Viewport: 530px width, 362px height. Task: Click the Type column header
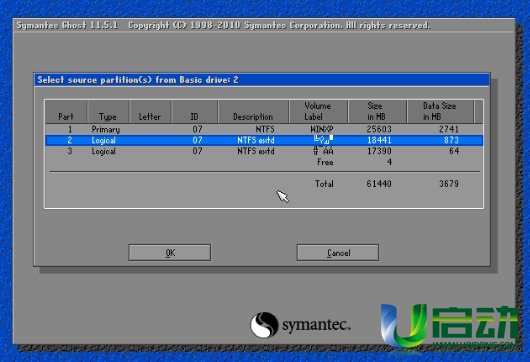(108, 112)
